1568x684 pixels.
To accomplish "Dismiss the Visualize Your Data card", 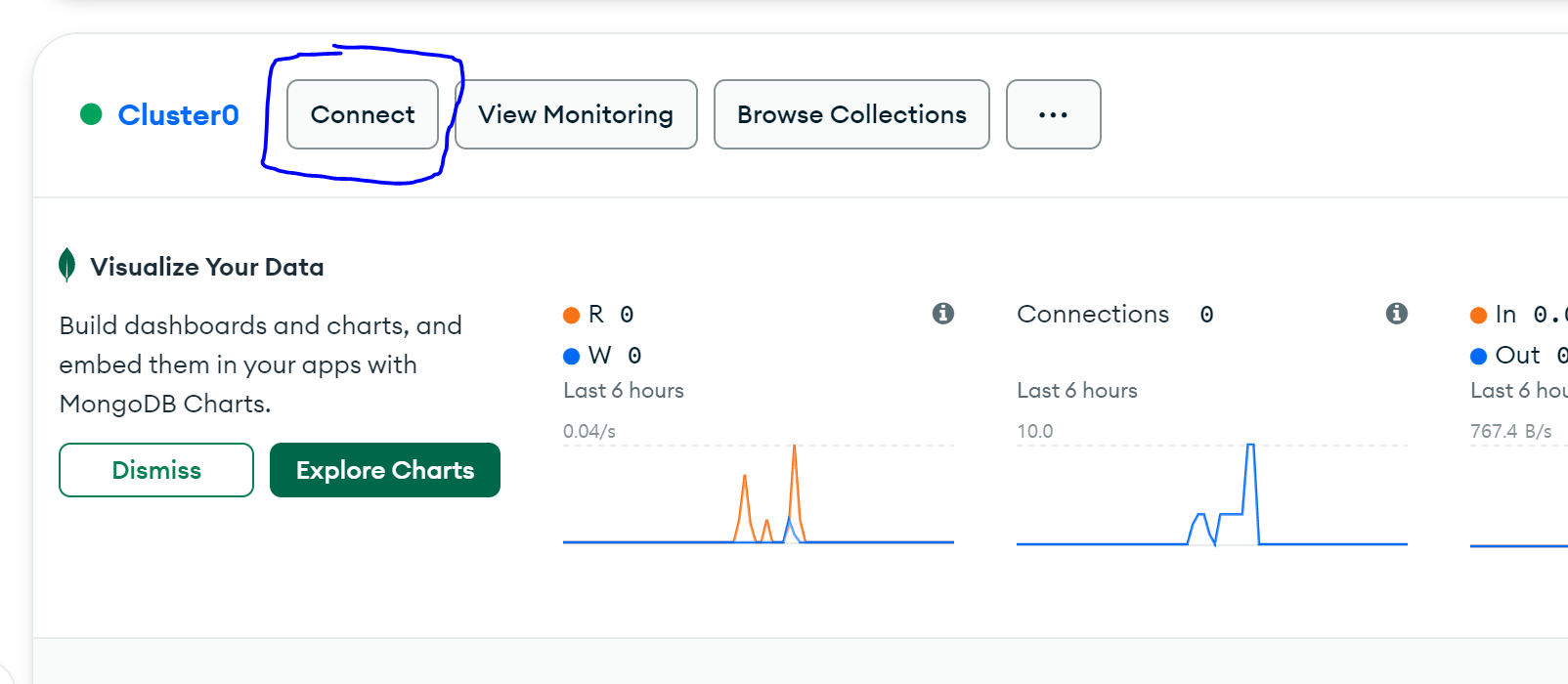I will pyautogui.click(x=156, y=470).
